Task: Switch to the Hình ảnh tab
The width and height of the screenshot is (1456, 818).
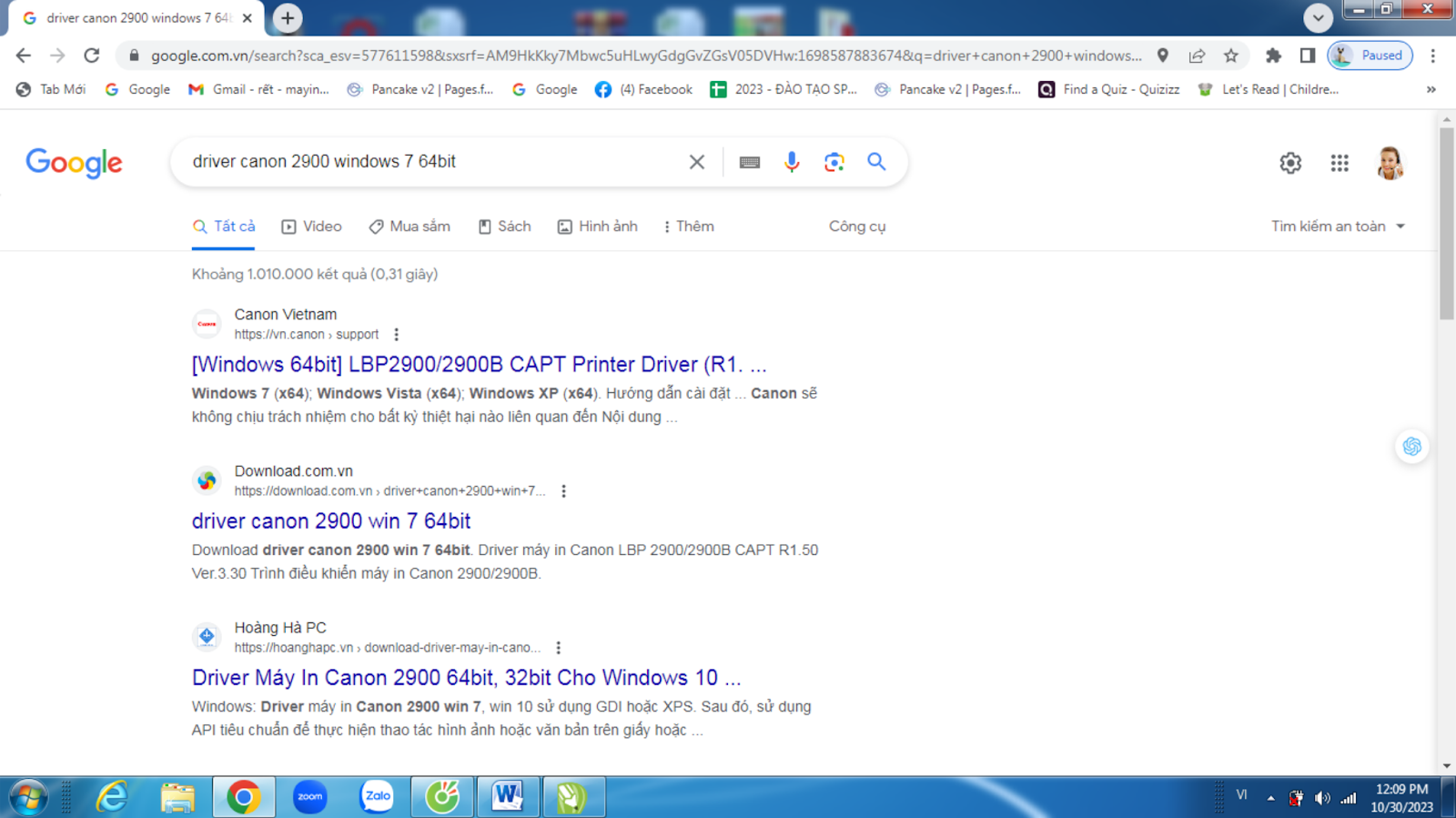Action: pos(597,227)
